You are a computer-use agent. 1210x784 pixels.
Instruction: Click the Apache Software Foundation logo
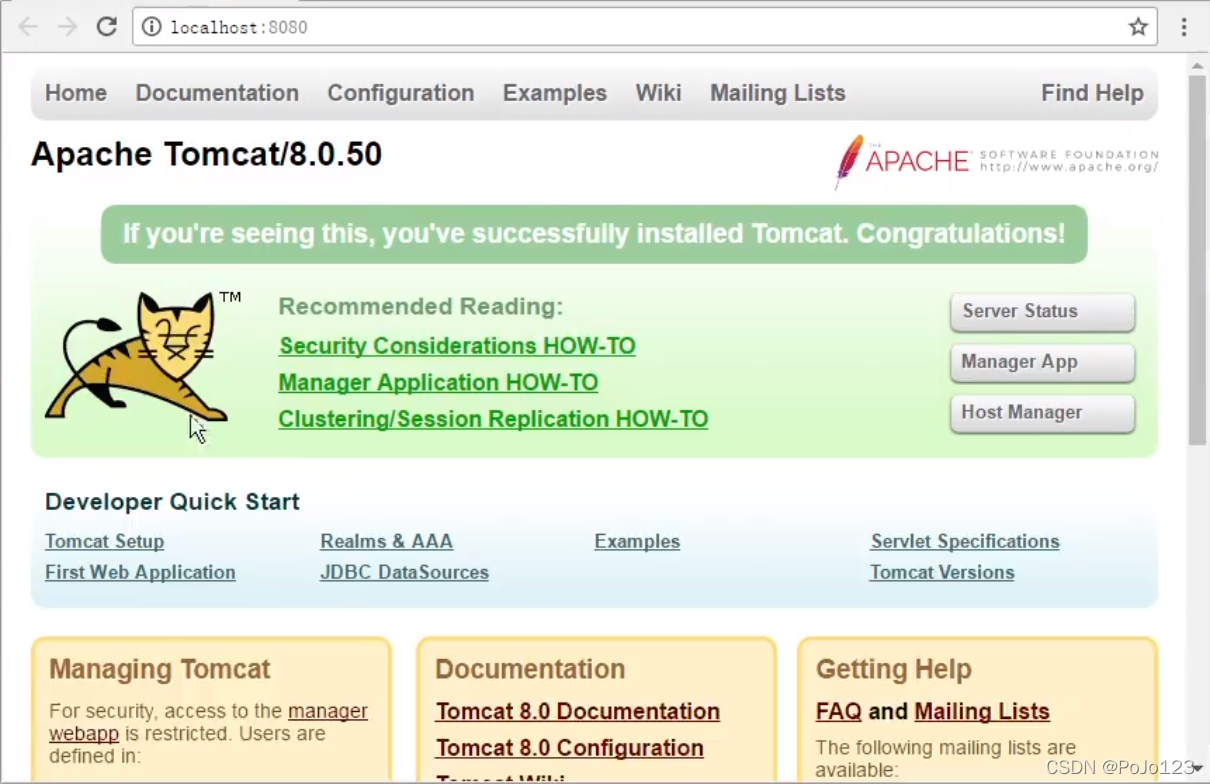[x=996, y=161]
